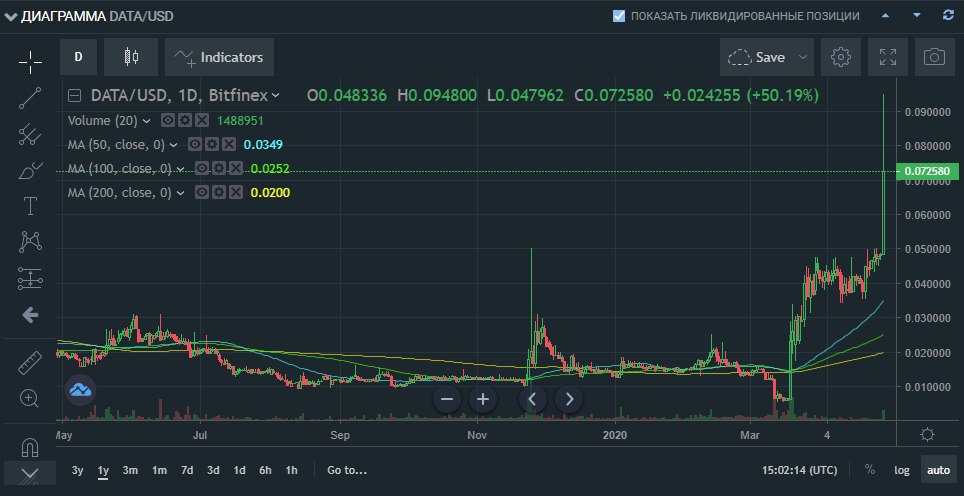The width and height of the screenshot is (964, 496).
Task: Set time range to 1m
Action: click(x=159, y=470)
